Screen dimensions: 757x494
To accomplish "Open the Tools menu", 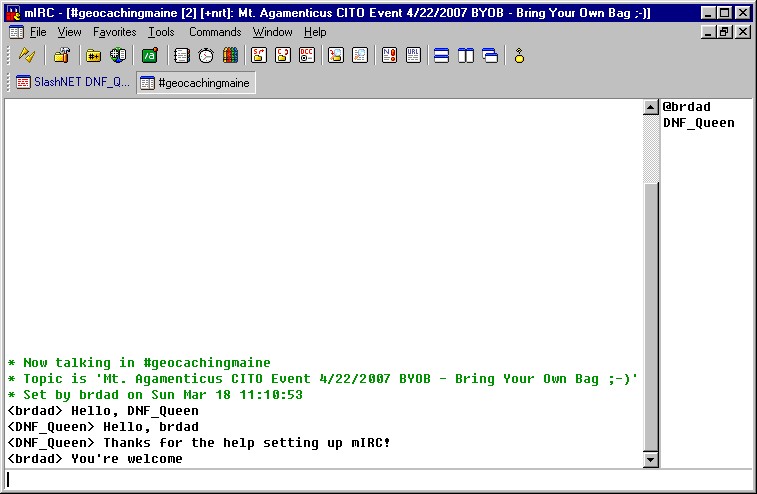I will click(x=161, y=32).
